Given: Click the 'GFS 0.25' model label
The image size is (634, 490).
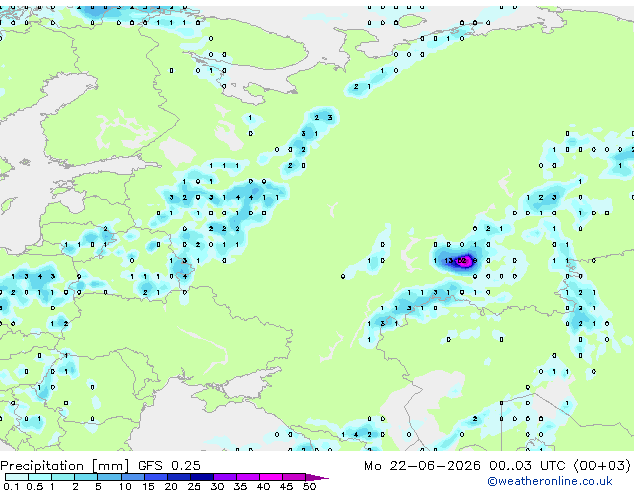Looking at the screenshot, I should tap(169, 466).
